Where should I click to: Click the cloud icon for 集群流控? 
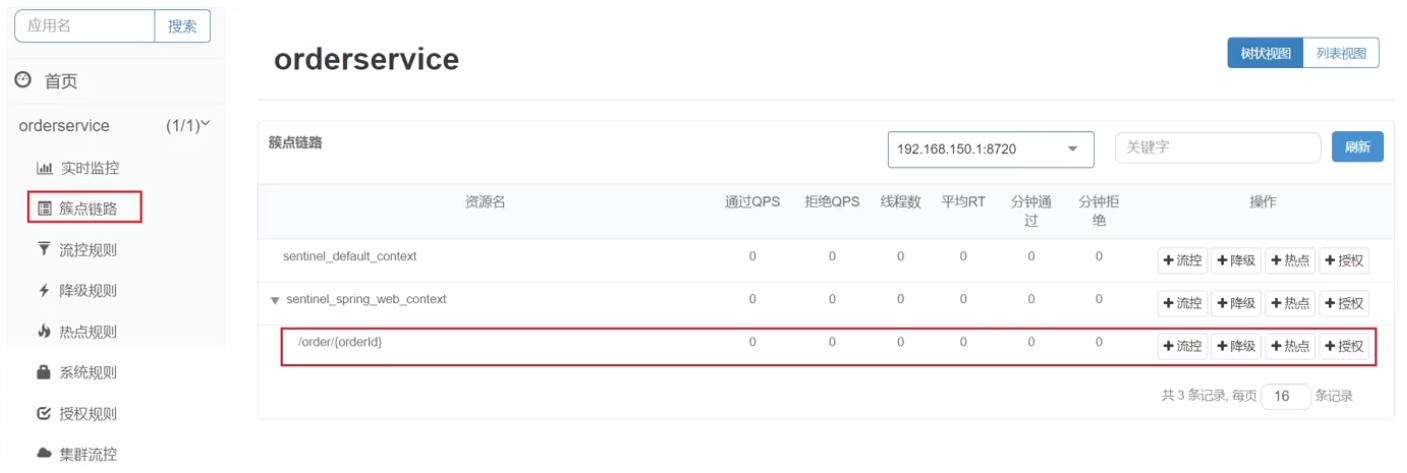point(44,454)
